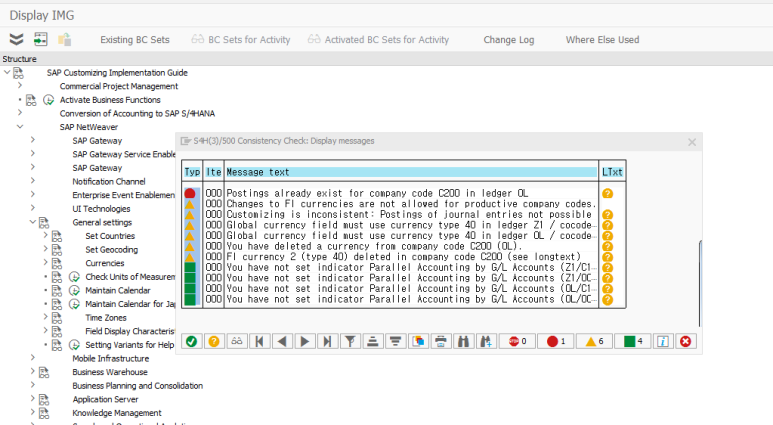
Task: Open help via orange question mark button
Action: pyautogui.click(x=214, y=341)
